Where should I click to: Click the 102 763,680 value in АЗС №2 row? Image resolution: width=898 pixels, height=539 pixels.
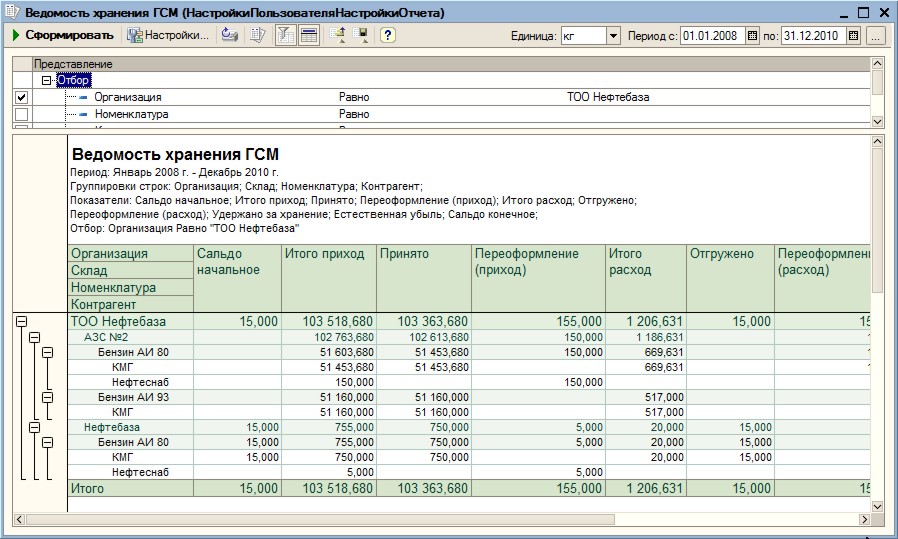click(x=344, y=337)
